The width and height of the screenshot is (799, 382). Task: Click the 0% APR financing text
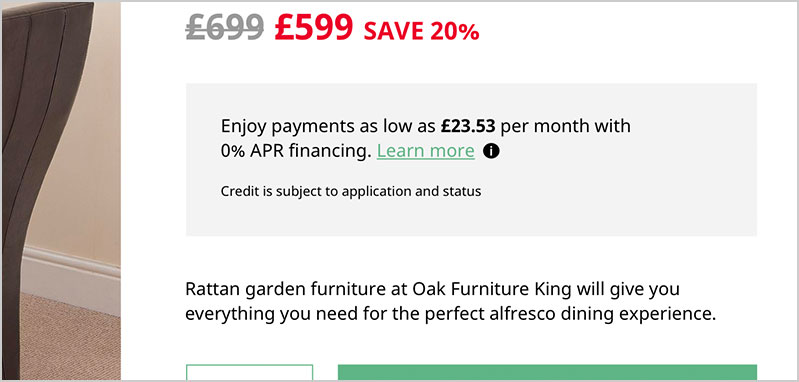[296, 151]
